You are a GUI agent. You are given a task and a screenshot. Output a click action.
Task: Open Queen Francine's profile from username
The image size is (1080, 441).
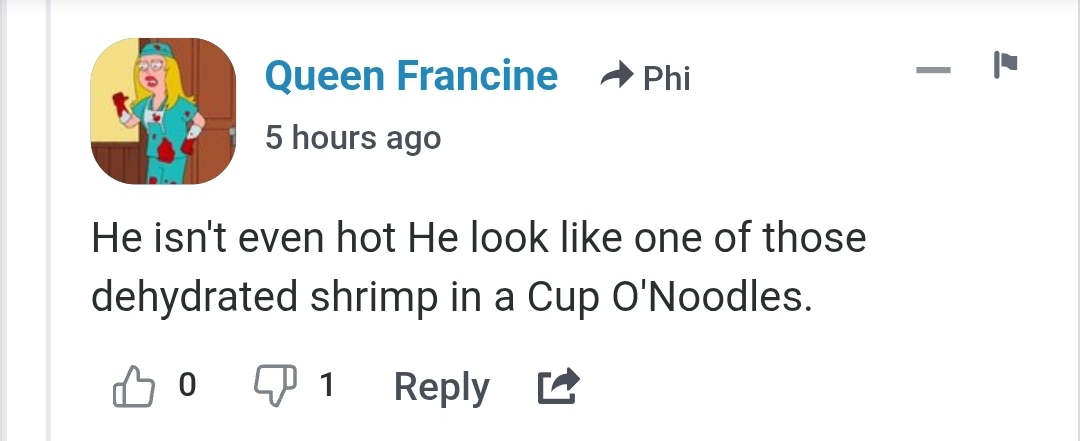coord(411,75)
